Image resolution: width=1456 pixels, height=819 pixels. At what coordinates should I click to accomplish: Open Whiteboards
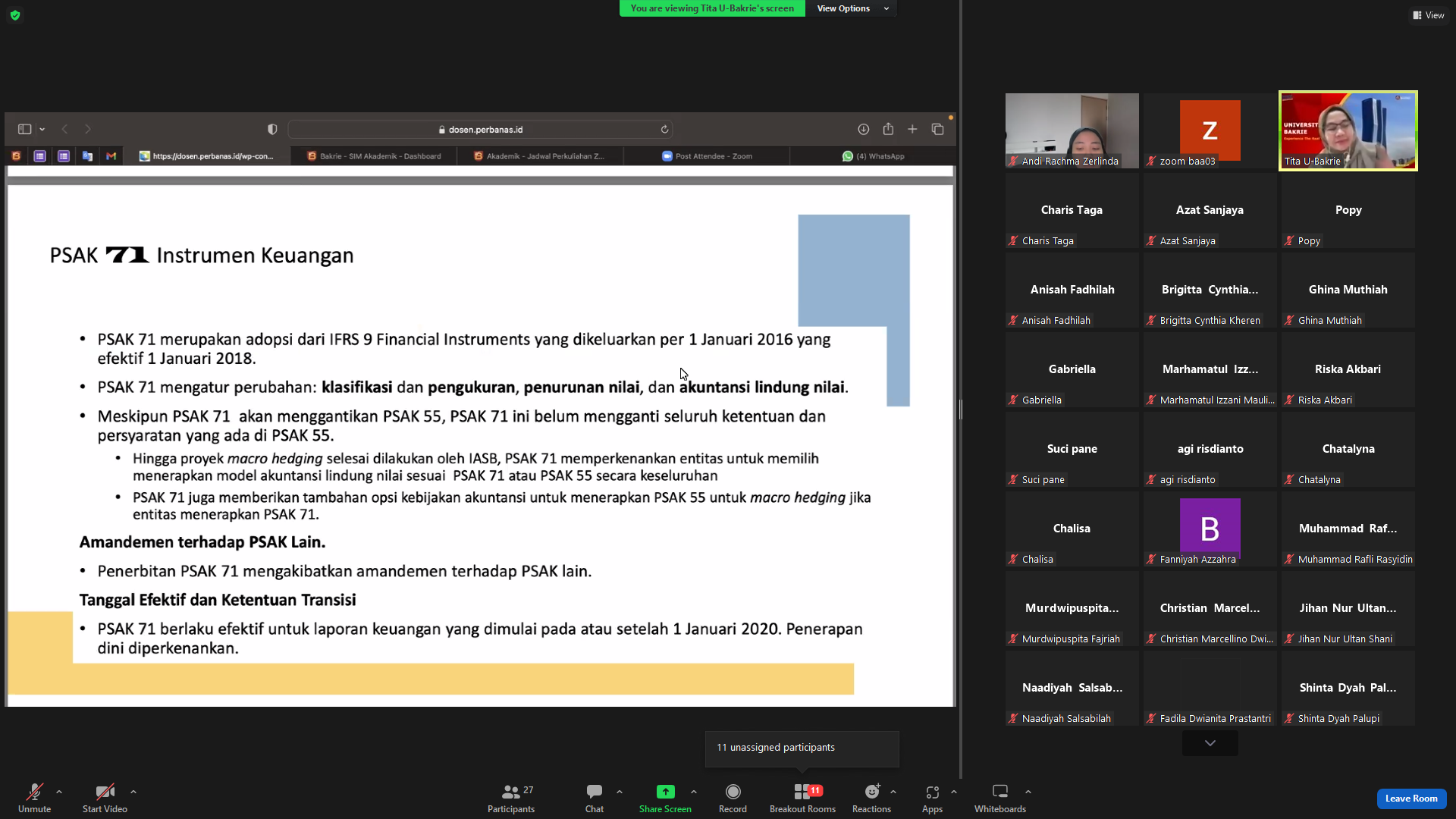pos(1000,798)
